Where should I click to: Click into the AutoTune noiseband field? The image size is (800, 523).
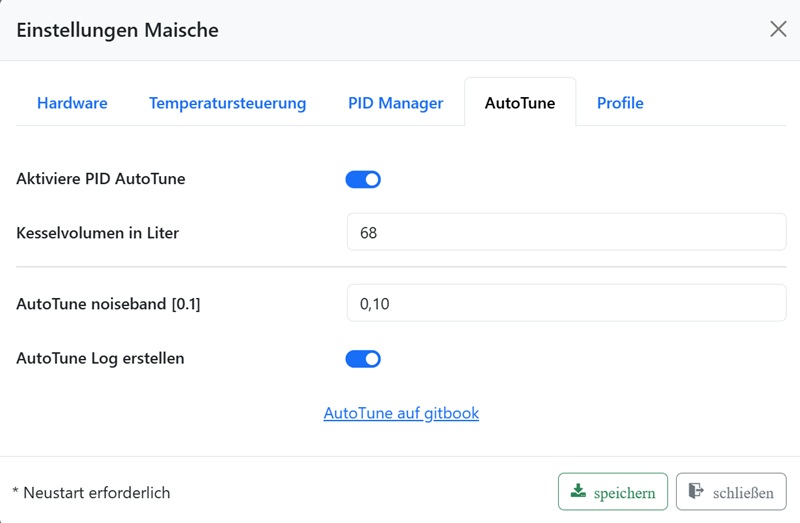coord(566,304)
